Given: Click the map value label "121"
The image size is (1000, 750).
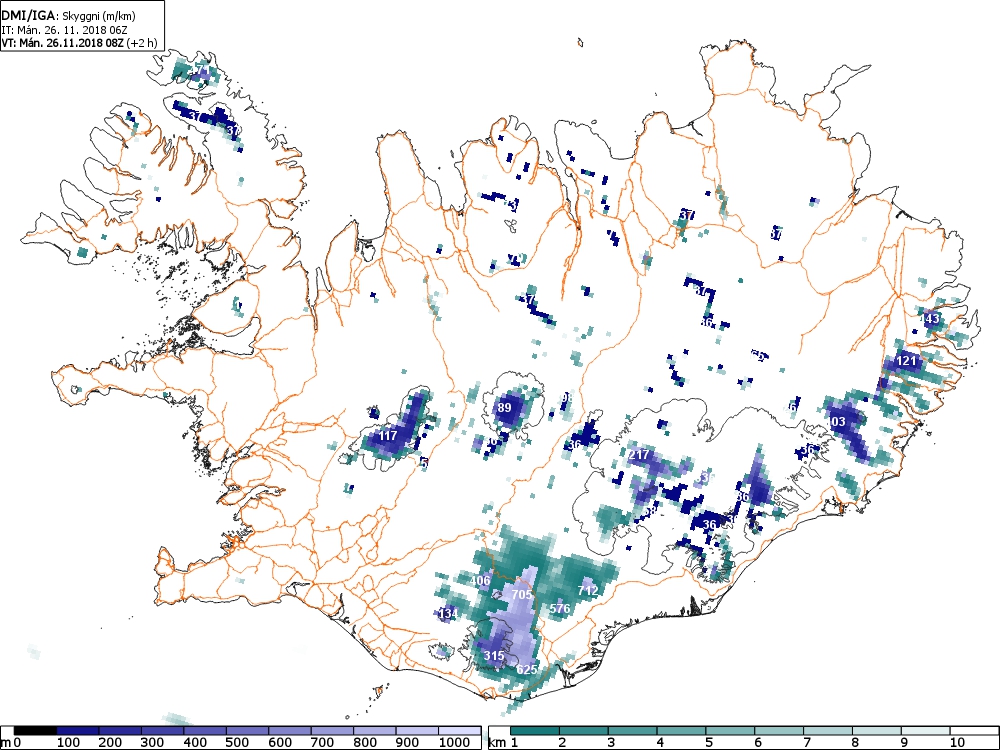Looking at the screenshot, I should [x=906, y=361].
